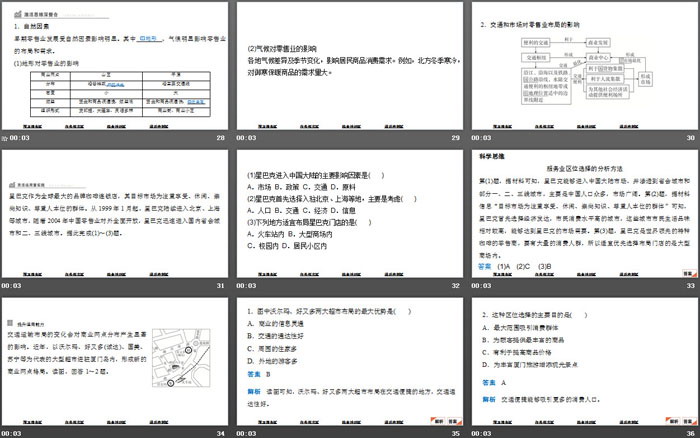Click the 00:03 timing under slide 30
700x438 pixels.
(481, 138)
